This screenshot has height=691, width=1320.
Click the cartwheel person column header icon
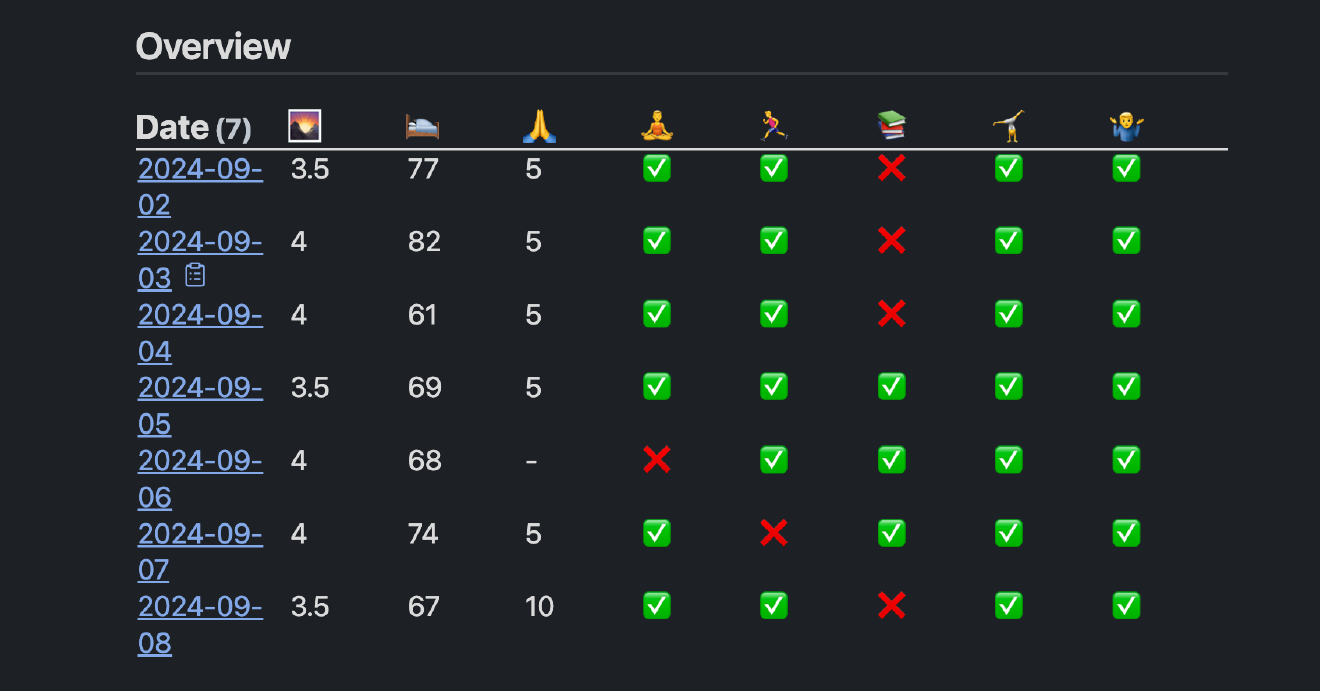click(1008, 127)
